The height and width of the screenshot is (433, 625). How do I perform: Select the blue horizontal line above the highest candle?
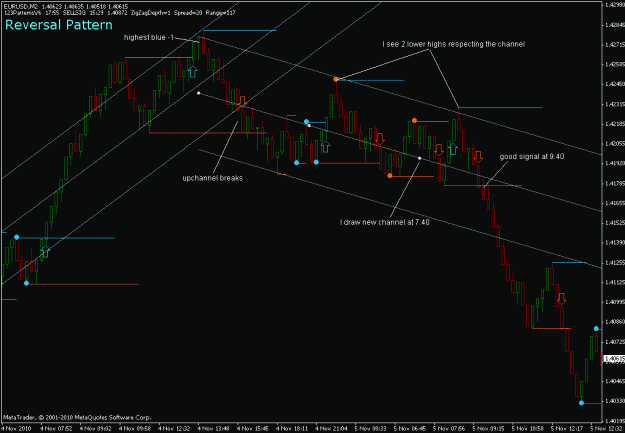[240, 31]
